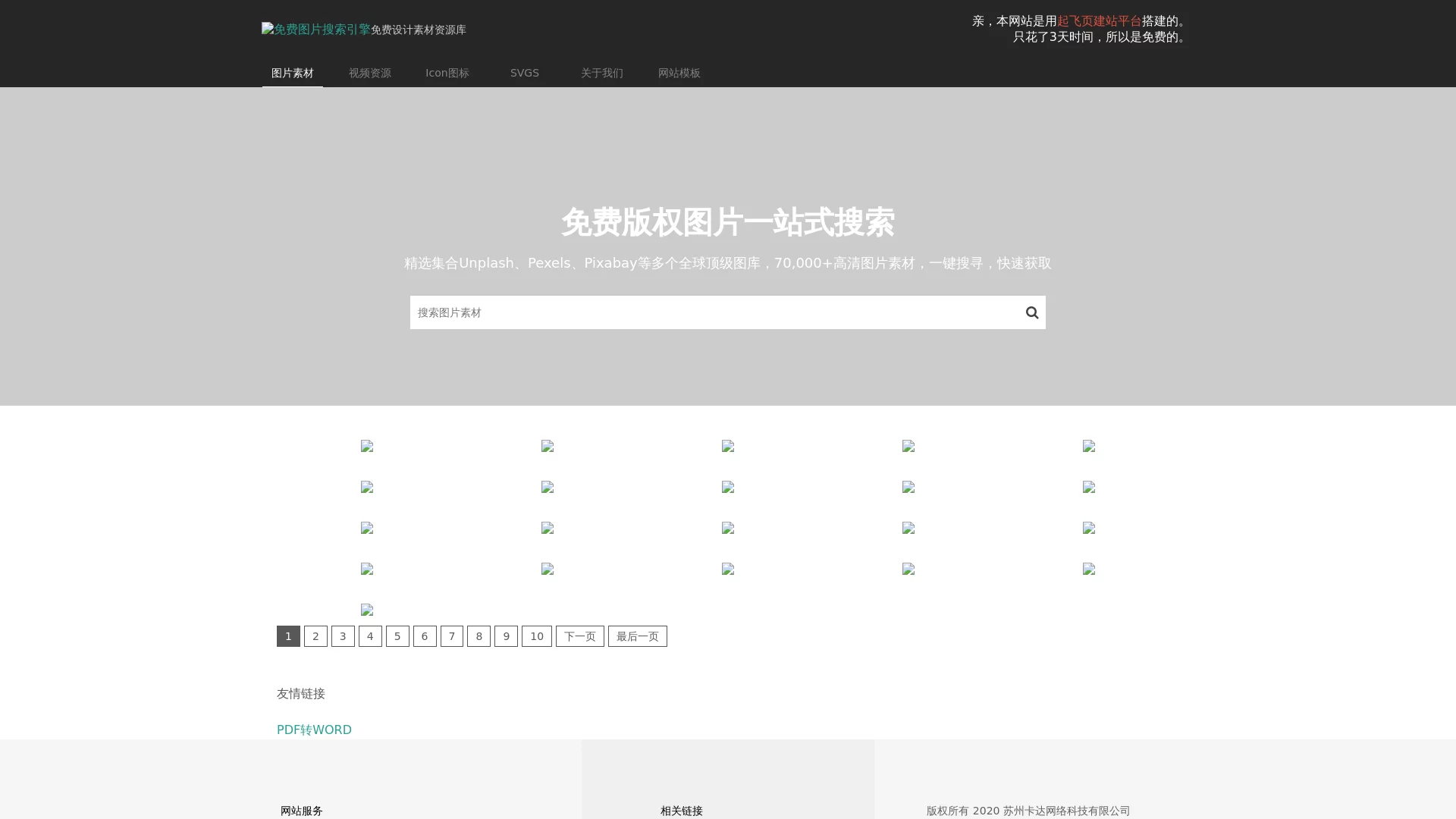This screenshot has width=1456, height=819.
Task: Open the first image thumbnail
Action: (367, 446)
